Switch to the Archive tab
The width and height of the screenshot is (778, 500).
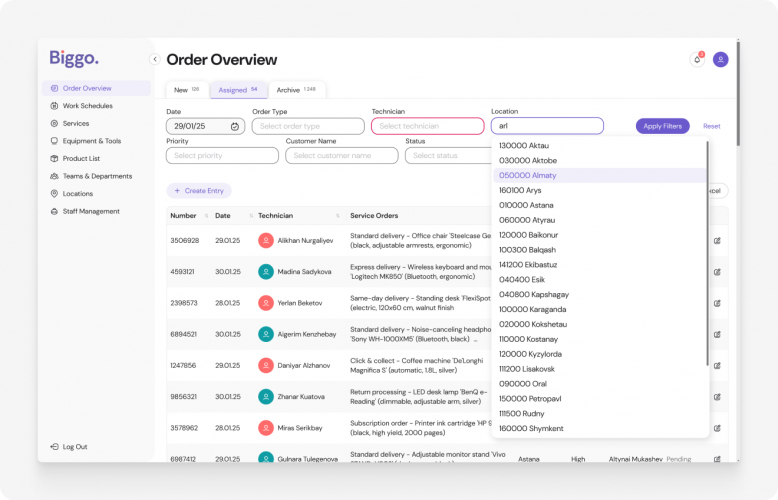(x=296, y=90)
